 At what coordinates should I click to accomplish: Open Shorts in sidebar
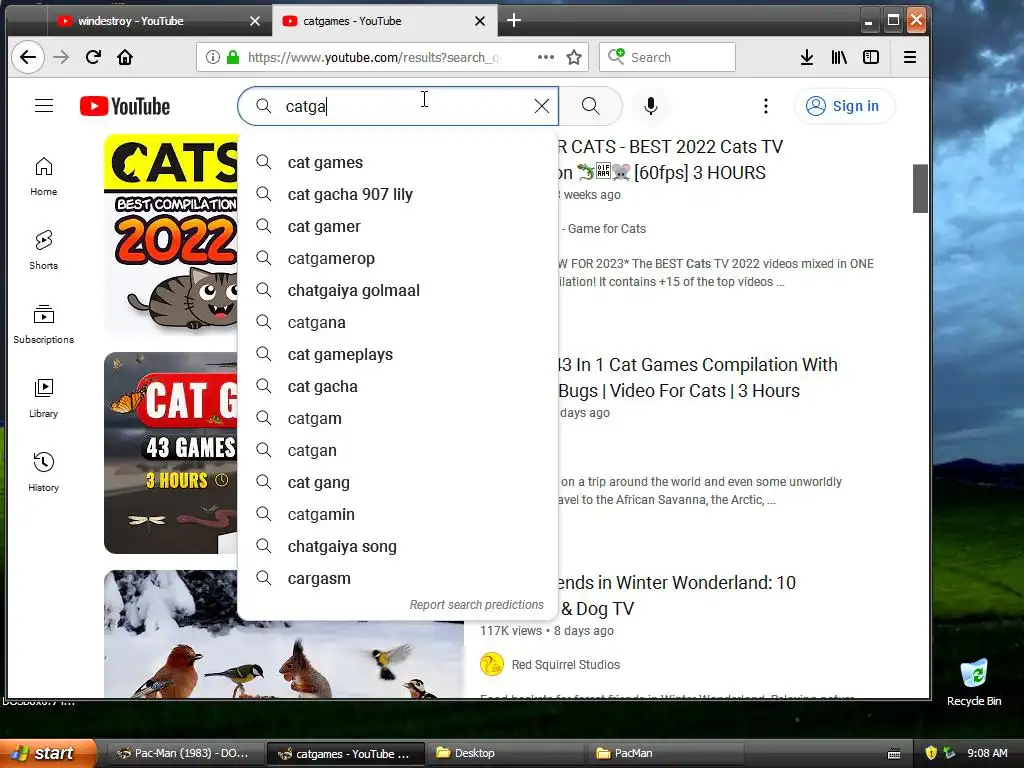[x=44, y=250]
